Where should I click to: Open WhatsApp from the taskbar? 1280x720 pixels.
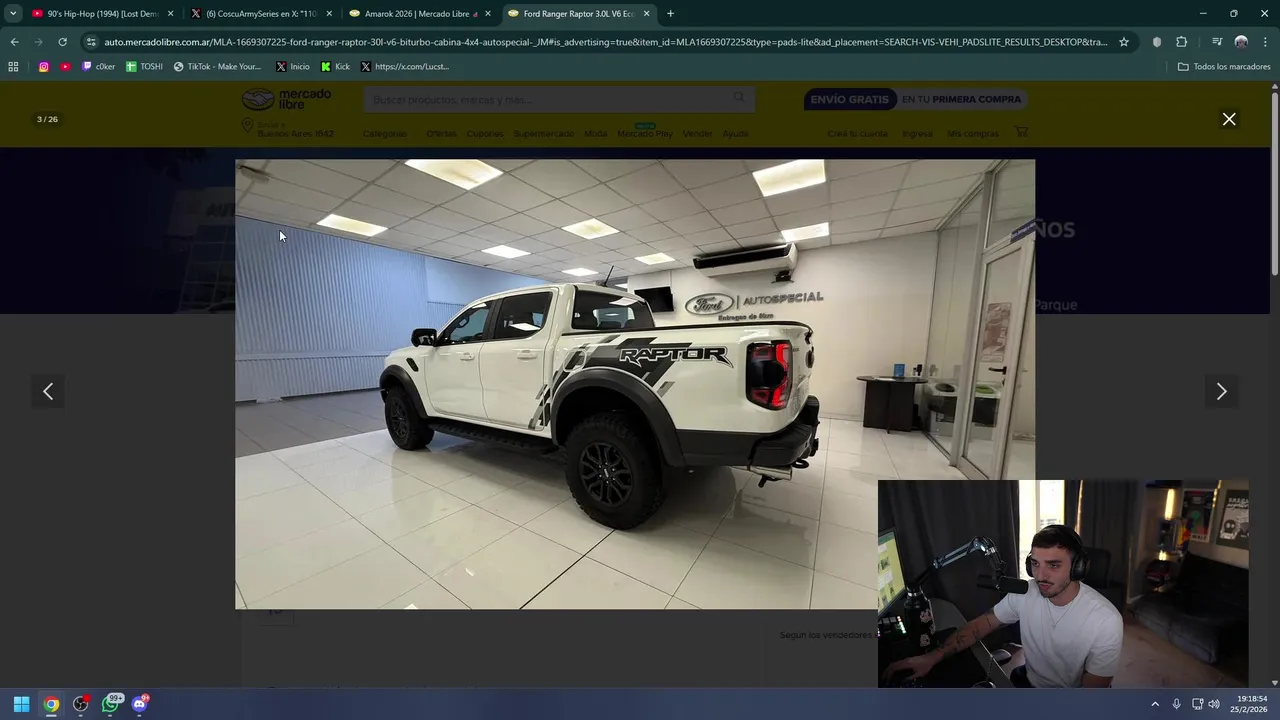111,704
